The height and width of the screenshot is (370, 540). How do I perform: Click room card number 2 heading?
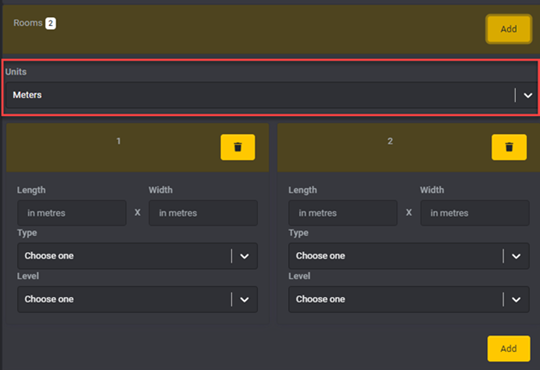click(x=390, y=141)
